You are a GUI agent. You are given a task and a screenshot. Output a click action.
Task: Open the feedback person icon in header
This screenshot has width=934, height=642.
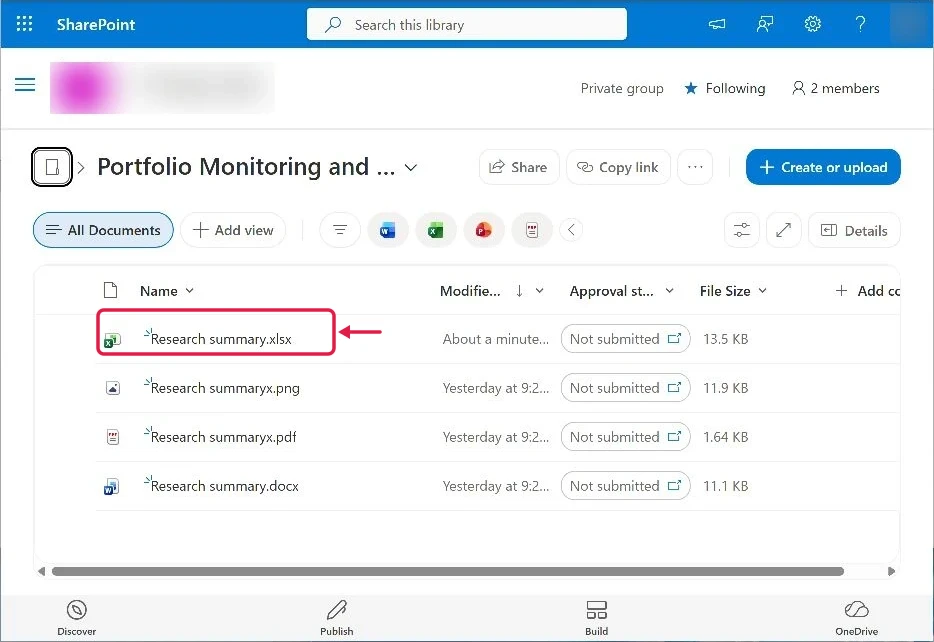(x=765, y=24)
